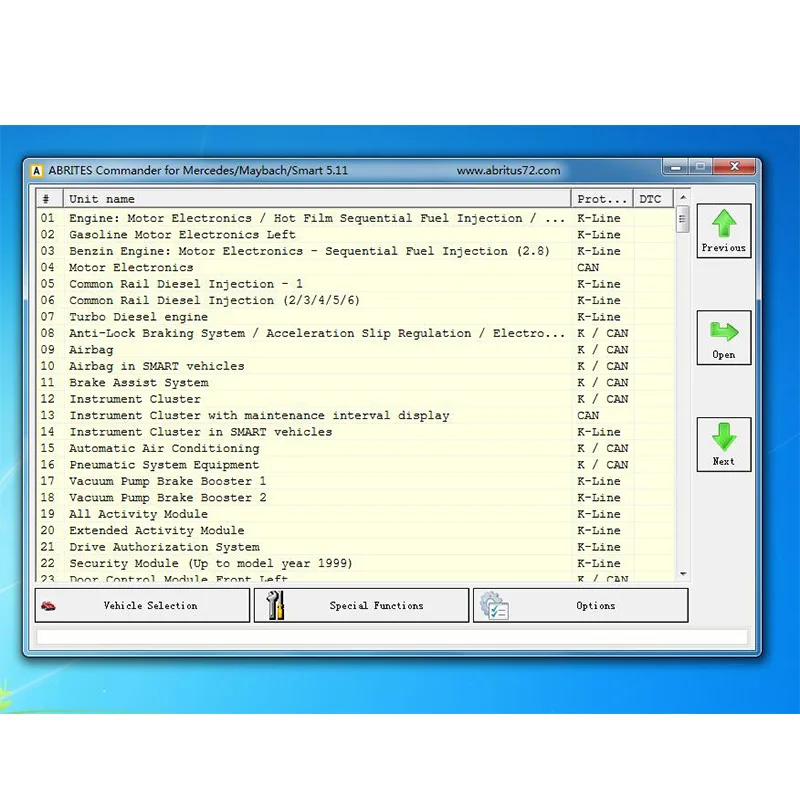The height and width of the screenshot is (800, 800).
Task: Click the status bar field below buttons
Action: click(x=392, y=636)
